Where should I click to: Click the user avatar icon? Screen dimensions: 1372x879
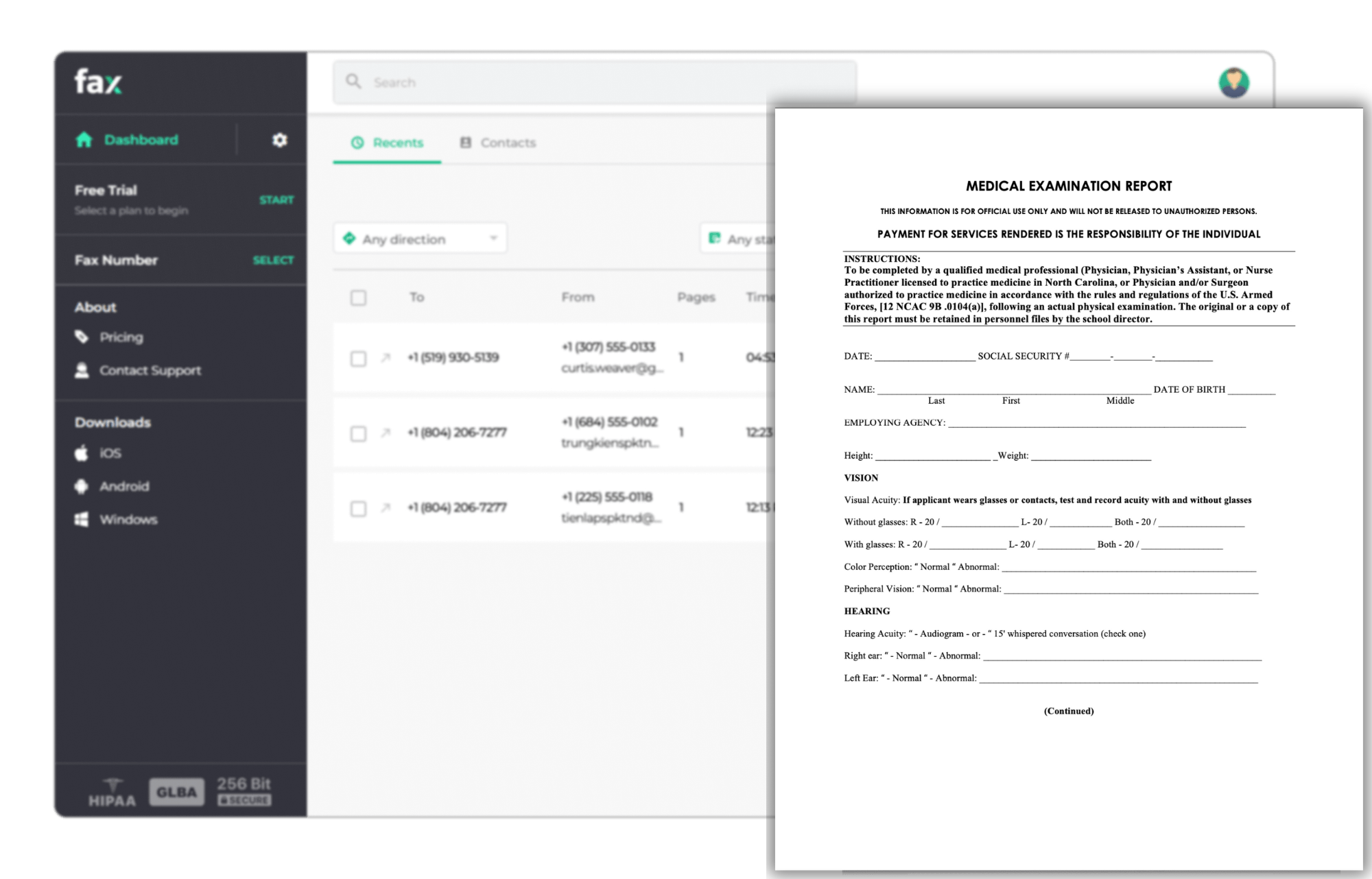pos(1233,83)
